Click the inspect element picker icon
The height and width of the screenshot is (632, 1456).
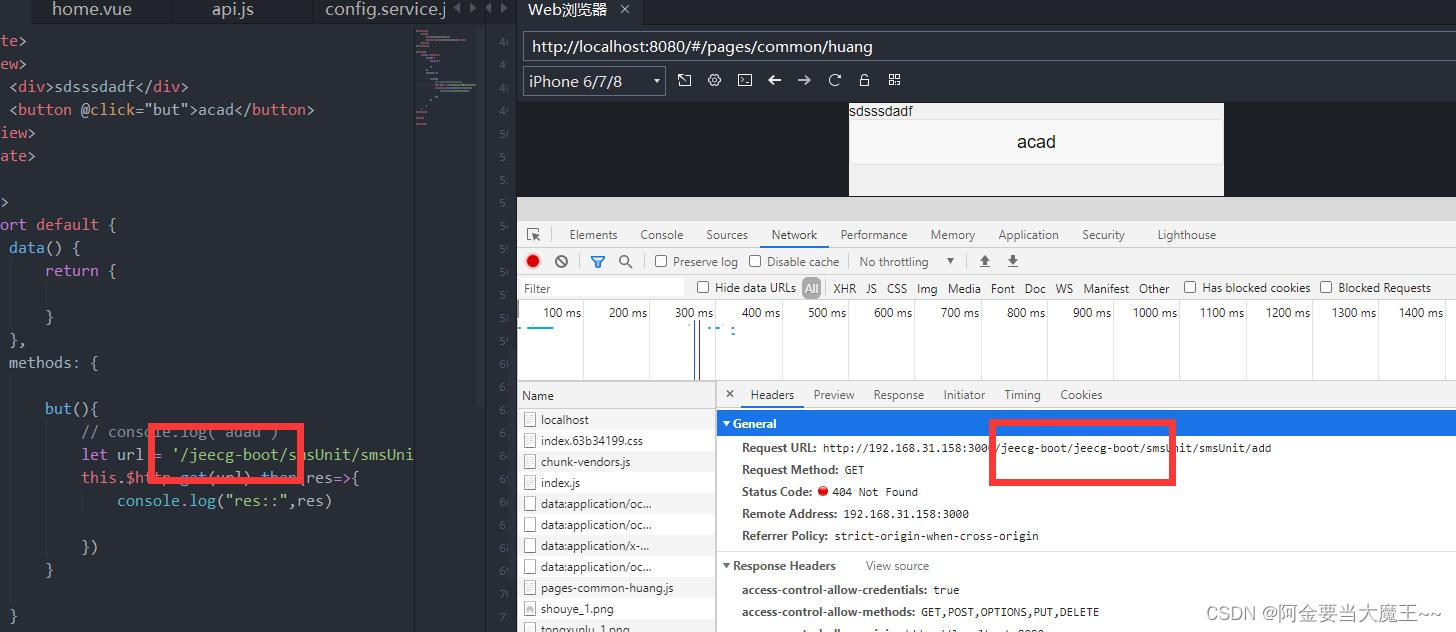pos(534,235)
